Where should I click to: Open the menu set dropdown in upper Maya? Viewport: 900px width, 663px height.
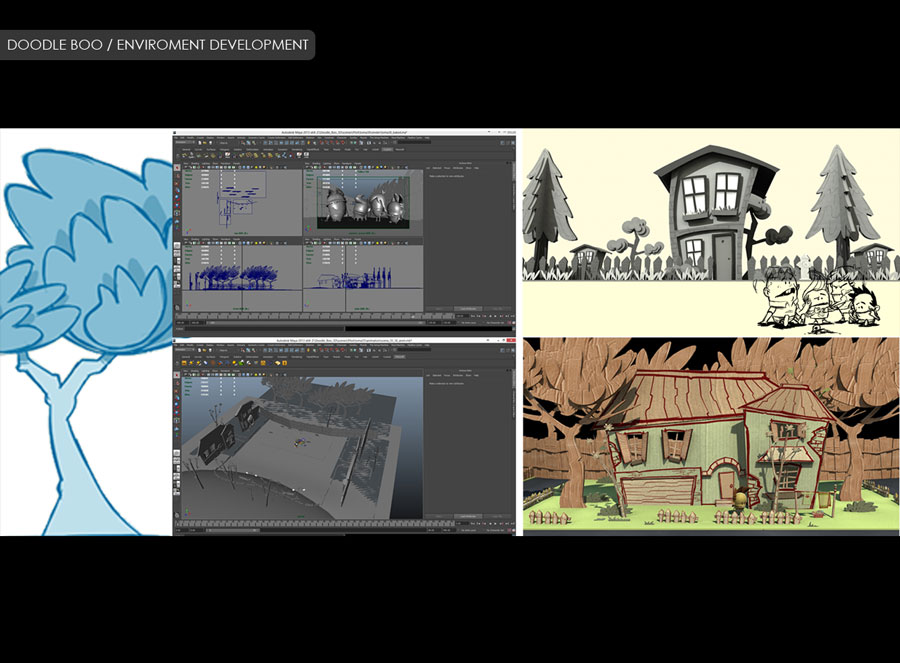(187, 144)
